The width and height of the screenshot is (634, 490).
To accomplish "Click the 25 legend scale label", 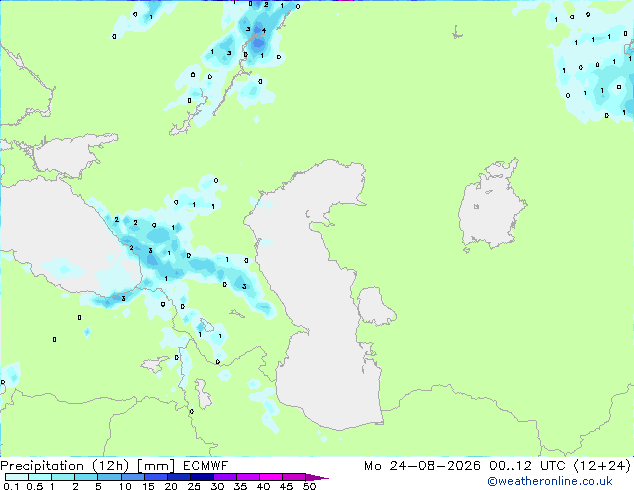I will (194, 486).
